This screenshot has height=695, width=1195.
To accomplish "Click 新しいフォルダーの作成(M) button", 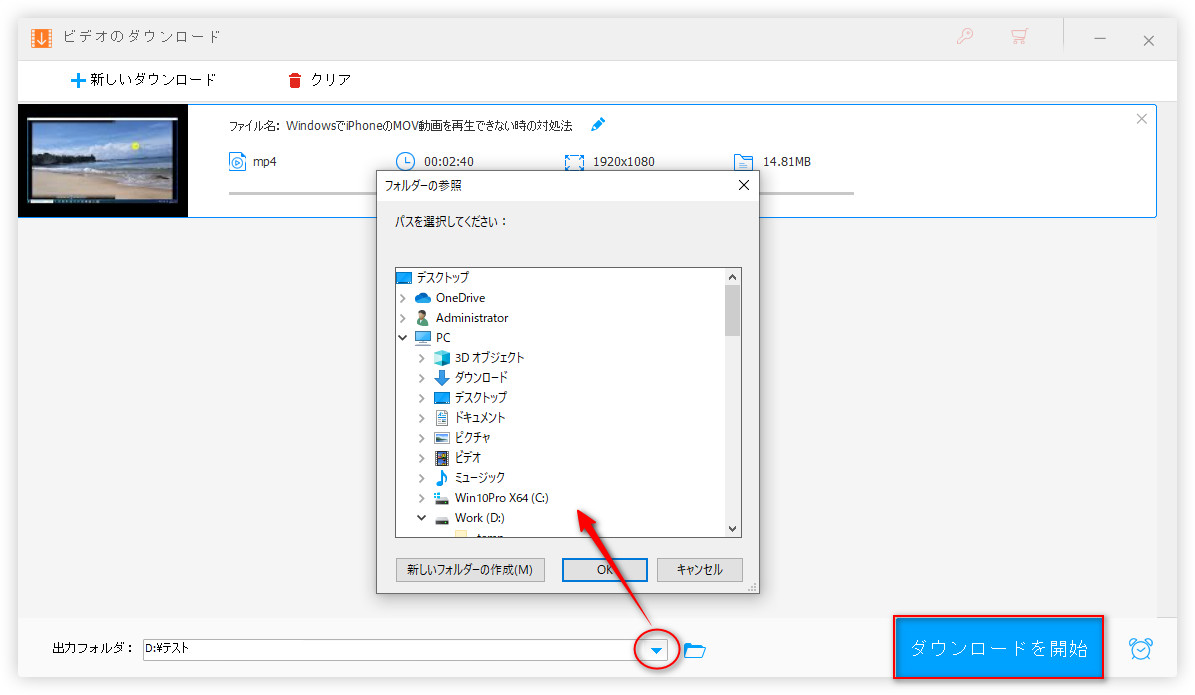I will click(470, 570).
